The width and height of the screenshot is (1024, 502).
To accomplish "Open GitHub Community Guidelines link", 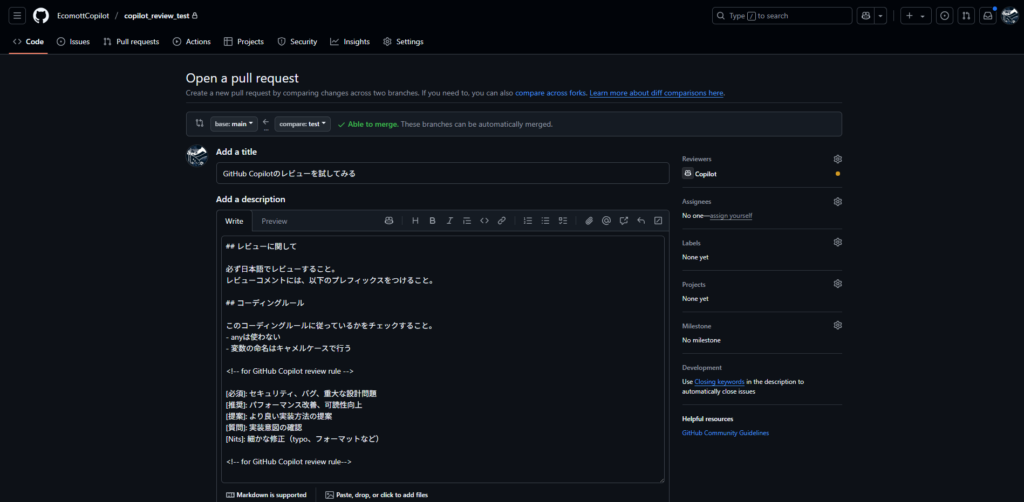I will 726,433.
